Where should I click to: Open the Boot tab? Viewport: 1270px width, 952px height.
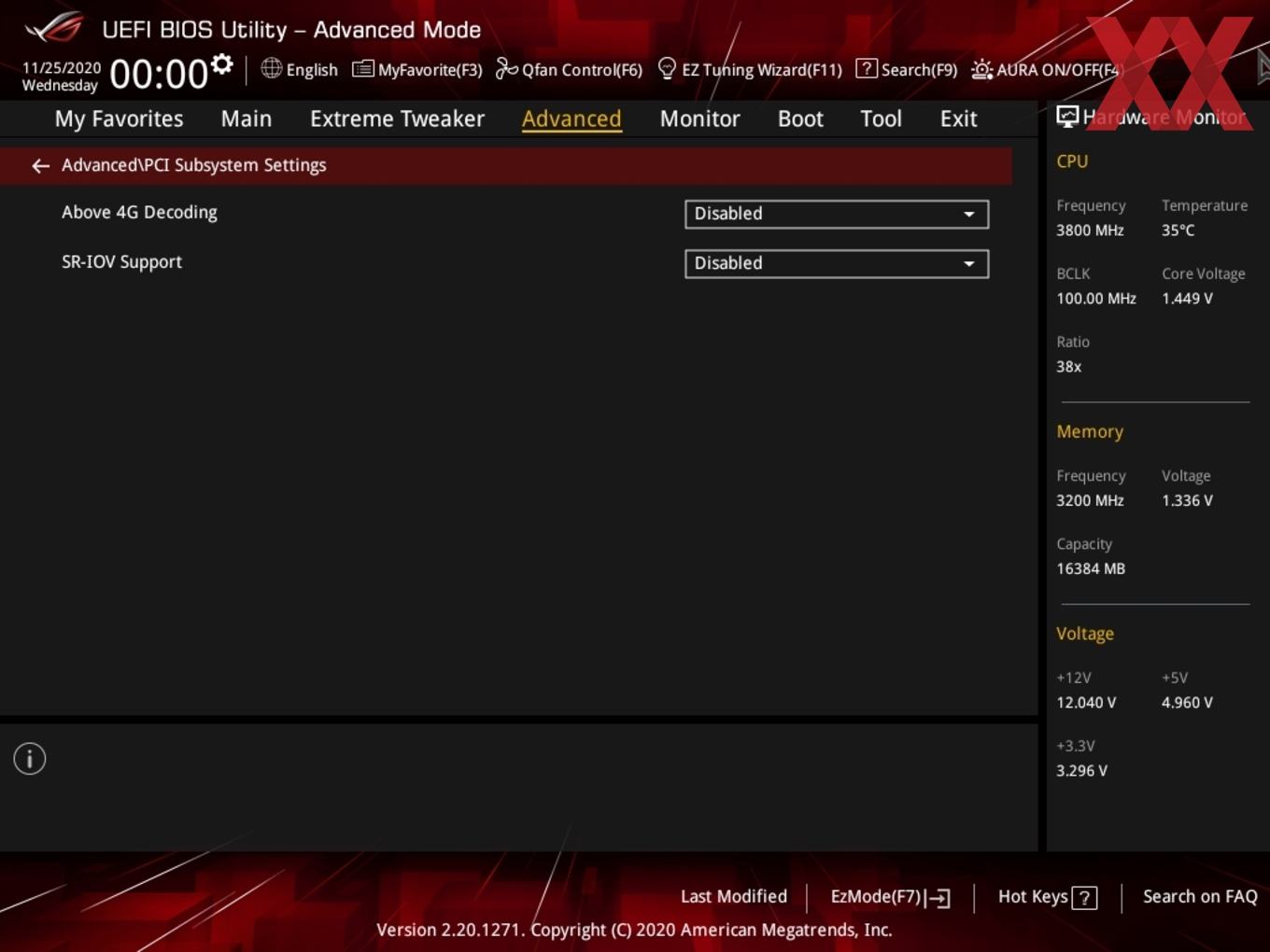pyautogui.click(x=800, y=119)
